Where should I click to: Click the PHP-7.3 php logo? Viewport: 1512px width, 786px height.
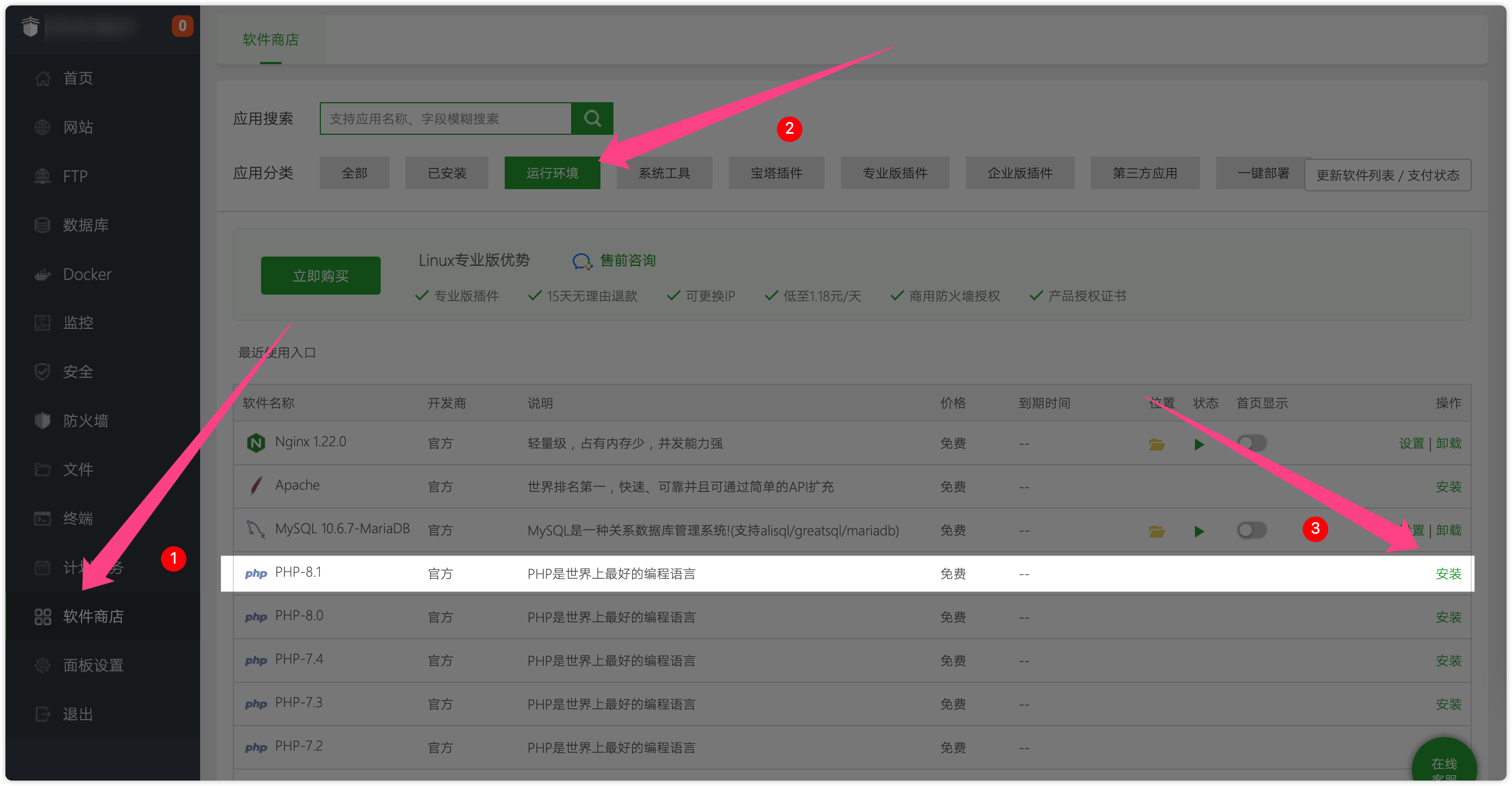[x=256, y=704]
